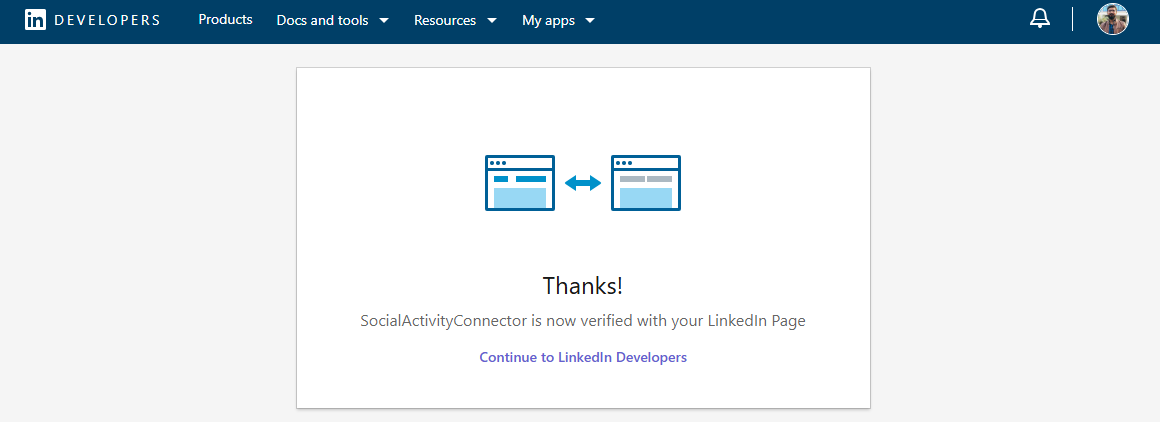The image size is (1160, 422).
Task: Open the notifications bell icon
Action: click(x=1040, y=19)
